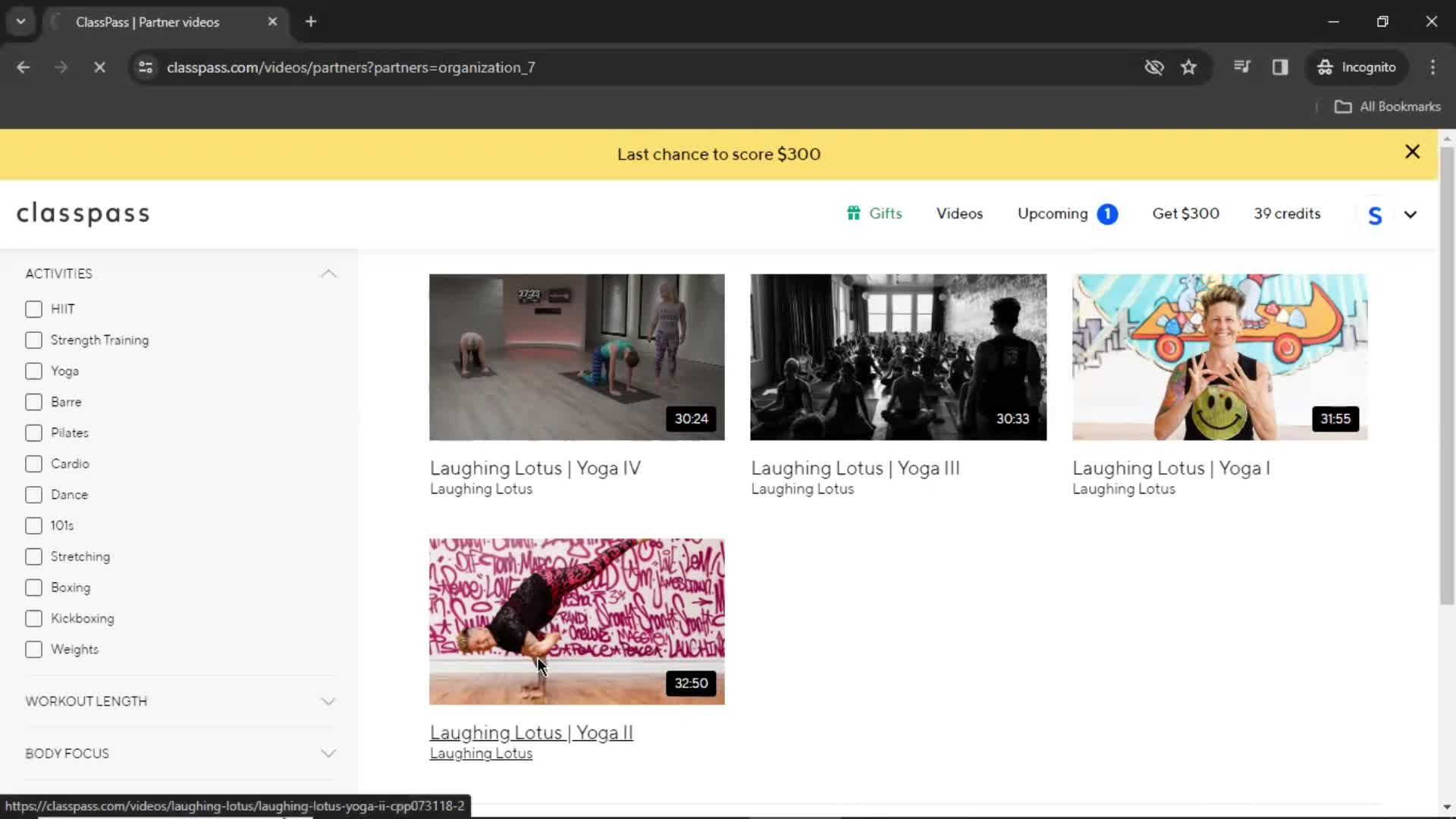Viewport: 1456px width, 819px height.
Task: Check the HIIT activity filter
Action: pyautogui.click(x=33, y=309)
